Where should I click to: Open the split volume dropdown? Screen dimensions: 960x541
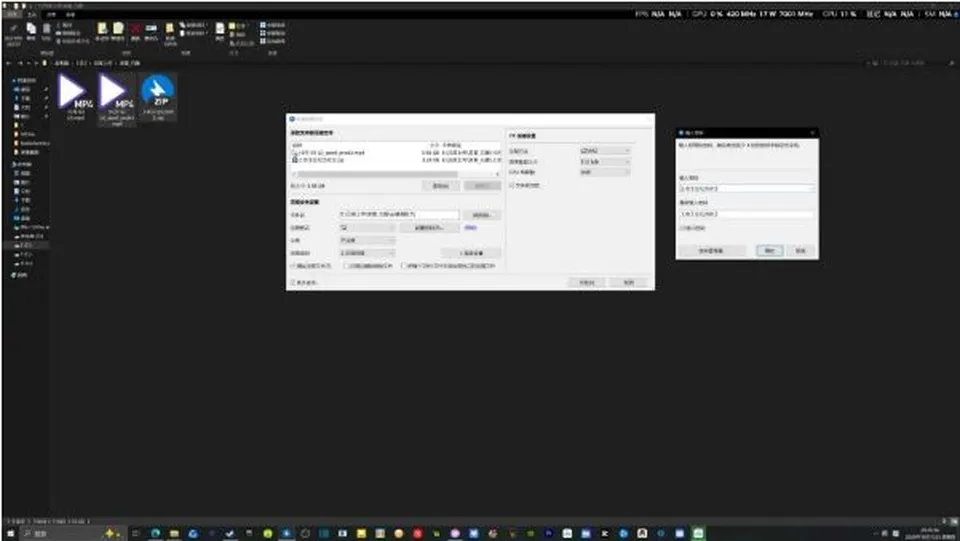tap(367, 241)
